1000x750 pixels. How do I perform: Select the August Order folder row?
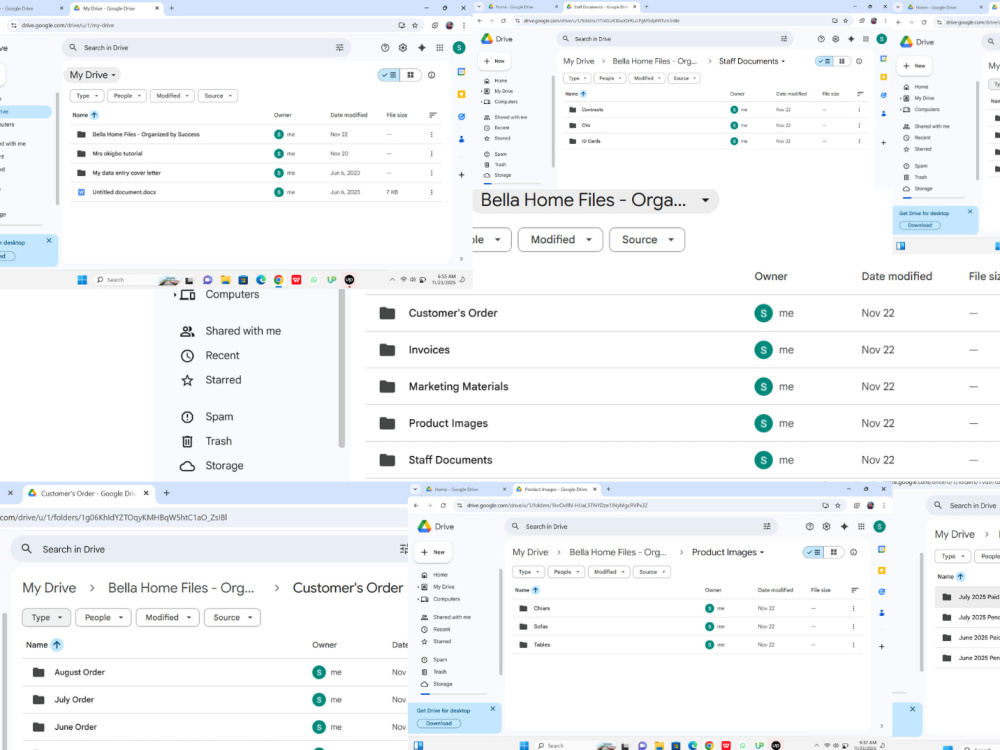point(215,672)
